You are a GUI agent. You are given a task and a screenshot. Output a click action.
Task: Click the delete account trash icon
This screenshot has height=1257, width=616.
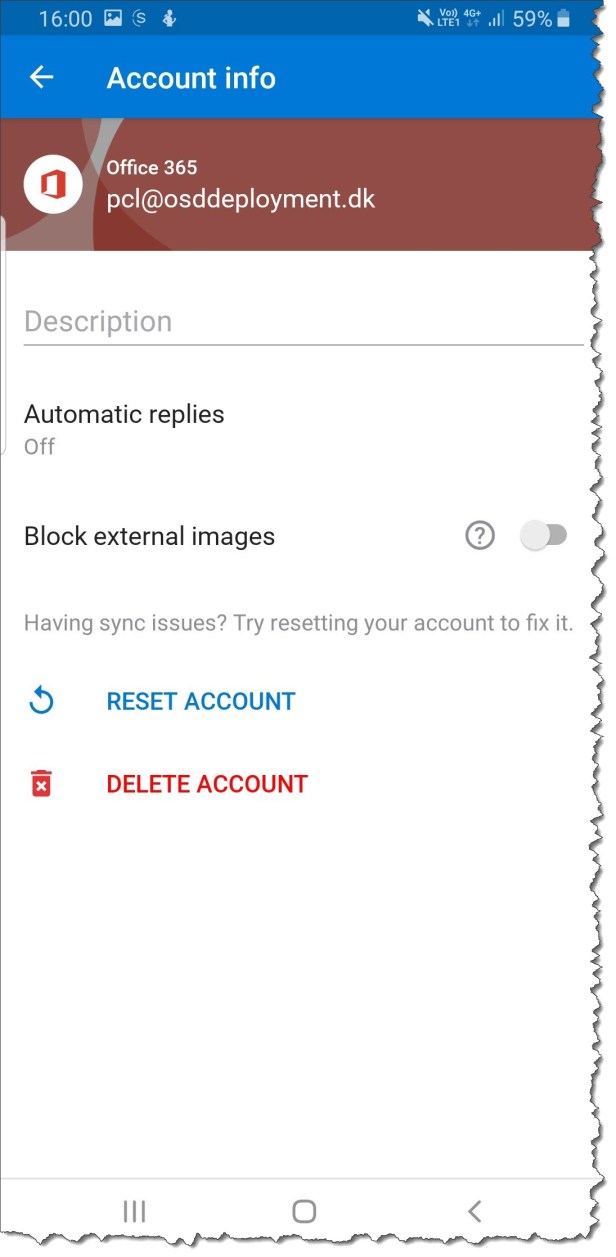tap(40, 783)
